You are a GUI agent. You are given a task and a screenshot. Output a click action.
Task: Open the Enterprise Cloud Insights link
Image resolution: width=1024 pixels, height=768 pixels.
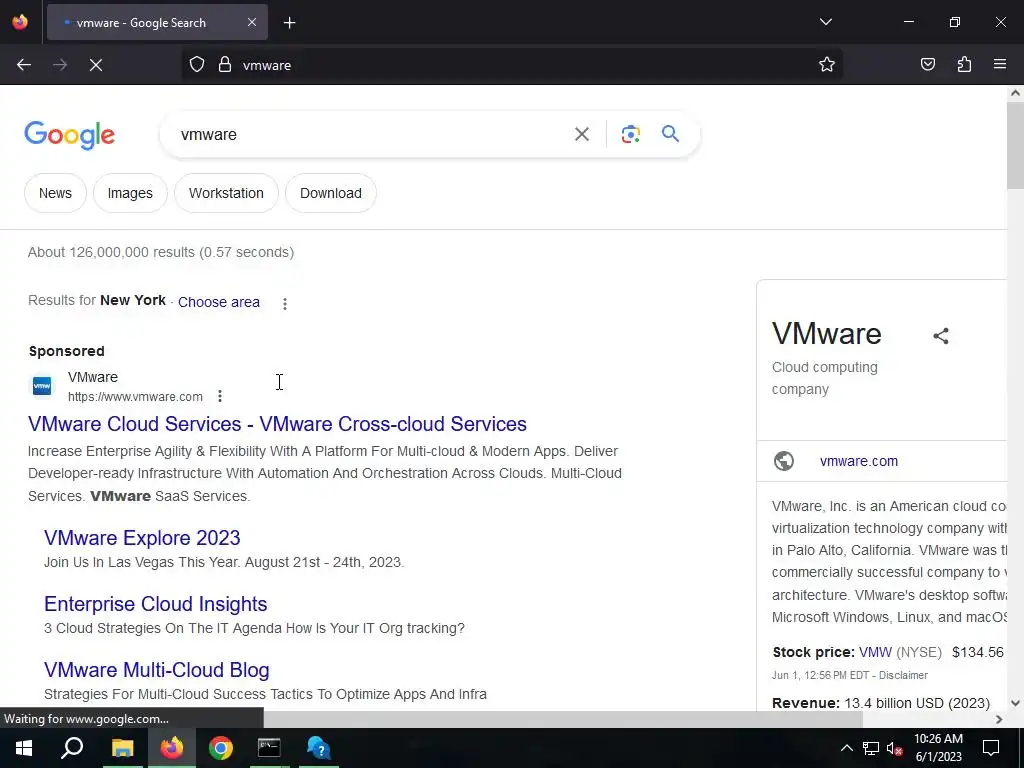(x=155, y=604)
